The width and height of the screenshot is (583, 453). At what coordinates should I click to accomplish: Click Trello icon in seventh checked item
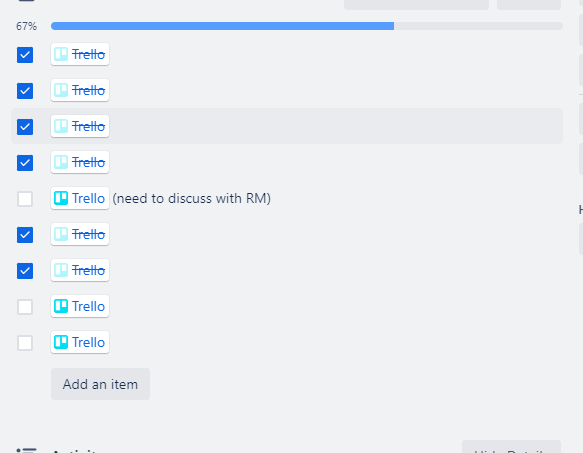pyautogui.click(x=61, y=270)
